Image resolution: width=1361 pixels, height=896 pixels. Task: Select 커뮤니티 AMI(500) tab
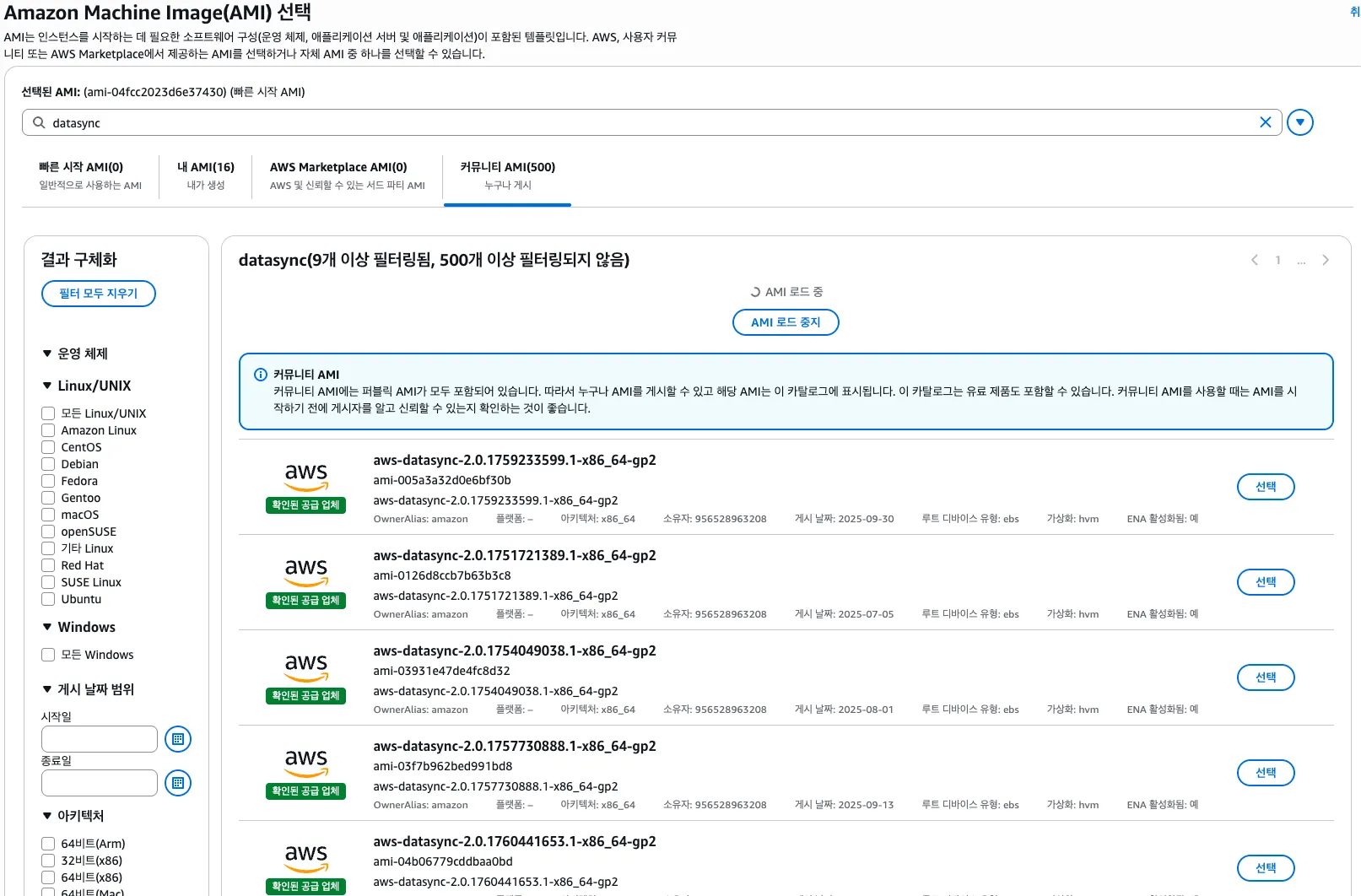[x=507, y=175]
